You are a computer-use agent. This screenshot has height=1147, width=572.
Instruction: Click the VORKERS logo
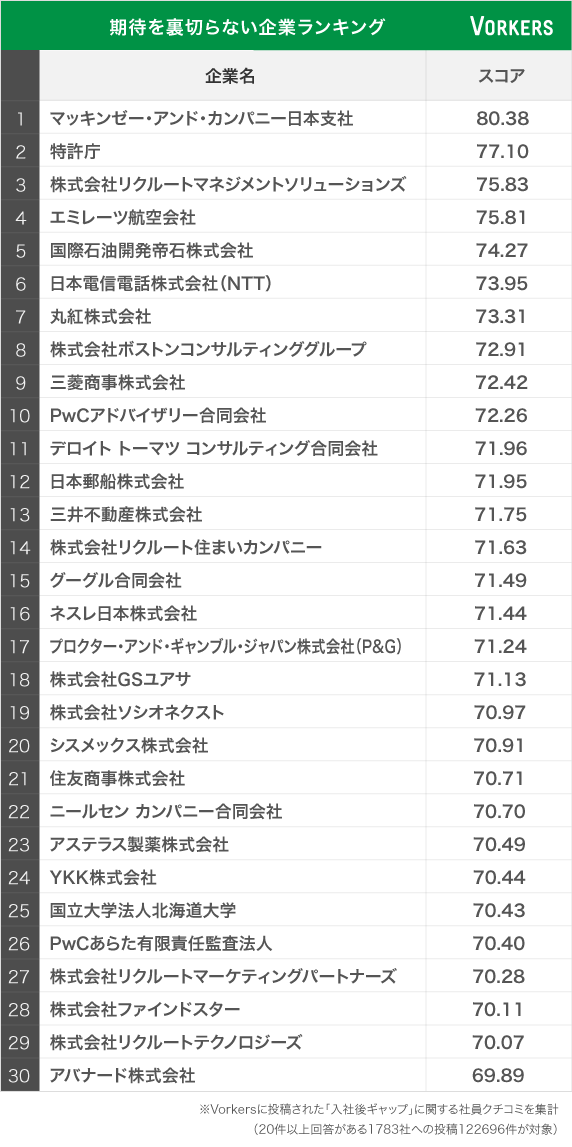(511, 27)
